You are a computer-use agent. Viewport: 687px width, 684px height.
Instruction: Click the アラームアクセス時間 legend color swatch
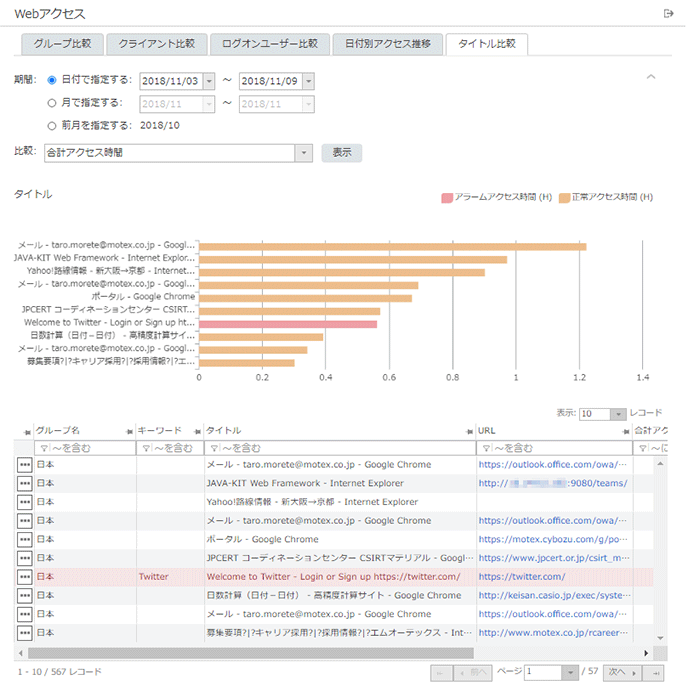(446, 198)
